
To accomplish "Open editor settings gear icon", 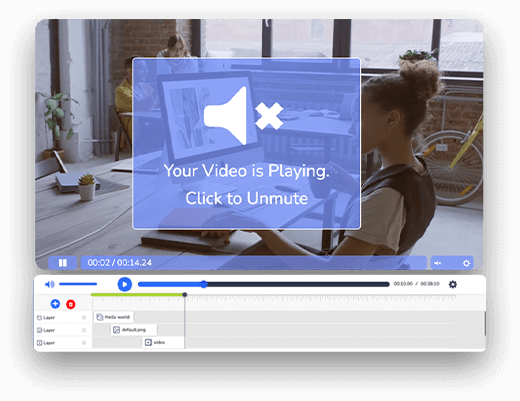I will pyautogui.click(x=453, y=284).
